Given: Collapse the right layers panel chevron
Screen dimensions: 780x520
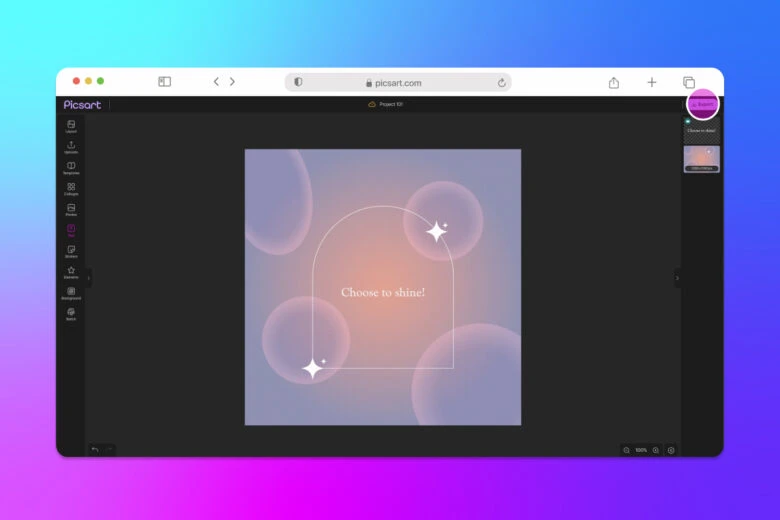Looking at the screenshot, I should pos(677,277).
